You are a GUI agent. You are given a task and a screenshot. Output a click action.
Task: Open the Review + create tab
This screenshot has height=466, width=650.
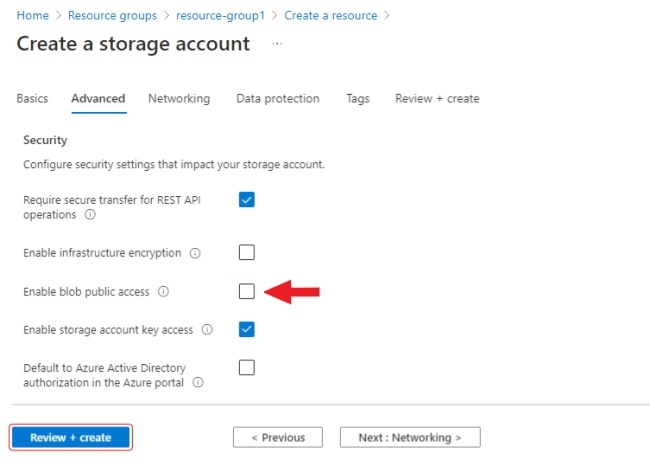click(437, 99)
